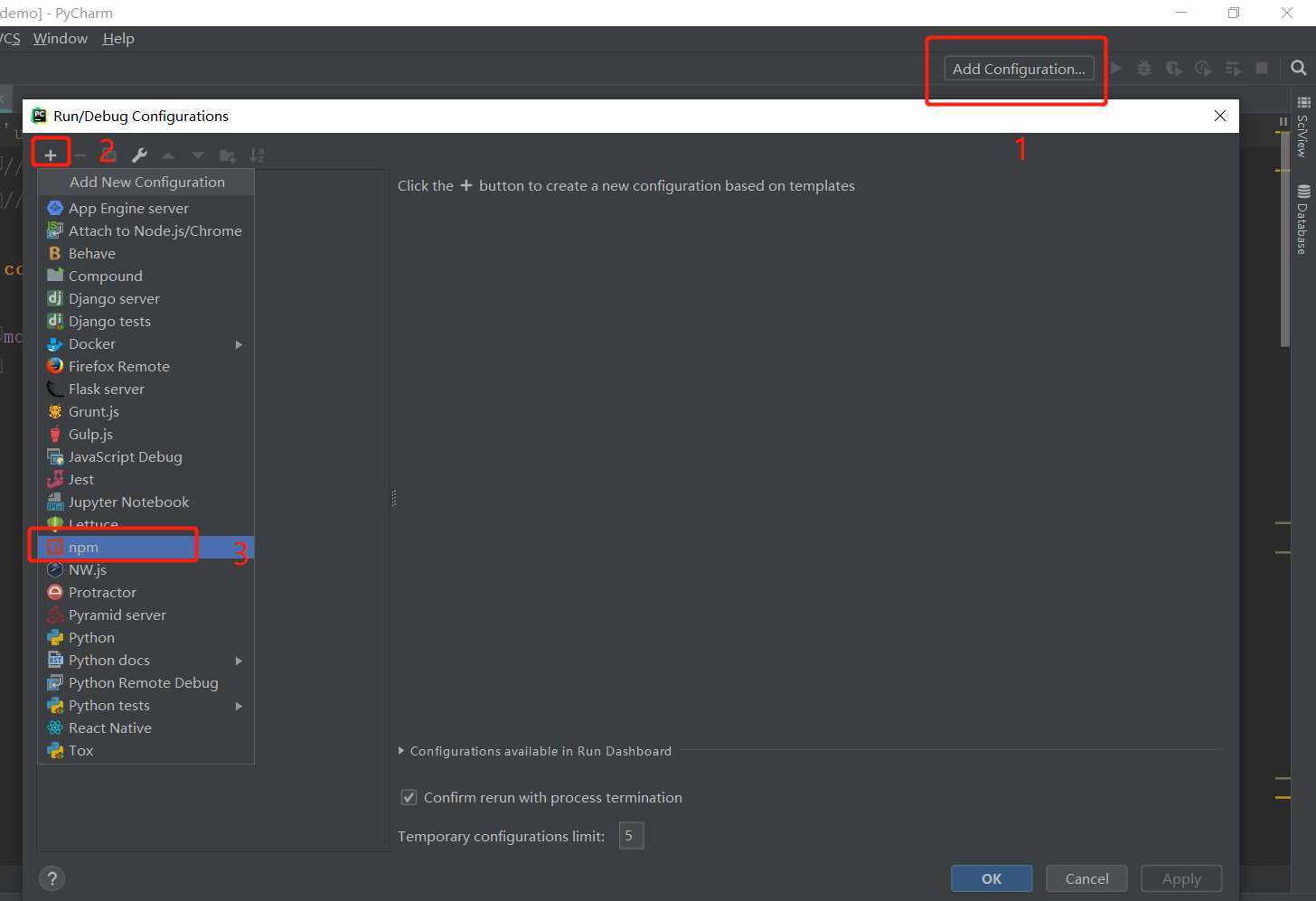
Task: Close the Run/Debug Configurations dialog
Action: pos(1220,116)
